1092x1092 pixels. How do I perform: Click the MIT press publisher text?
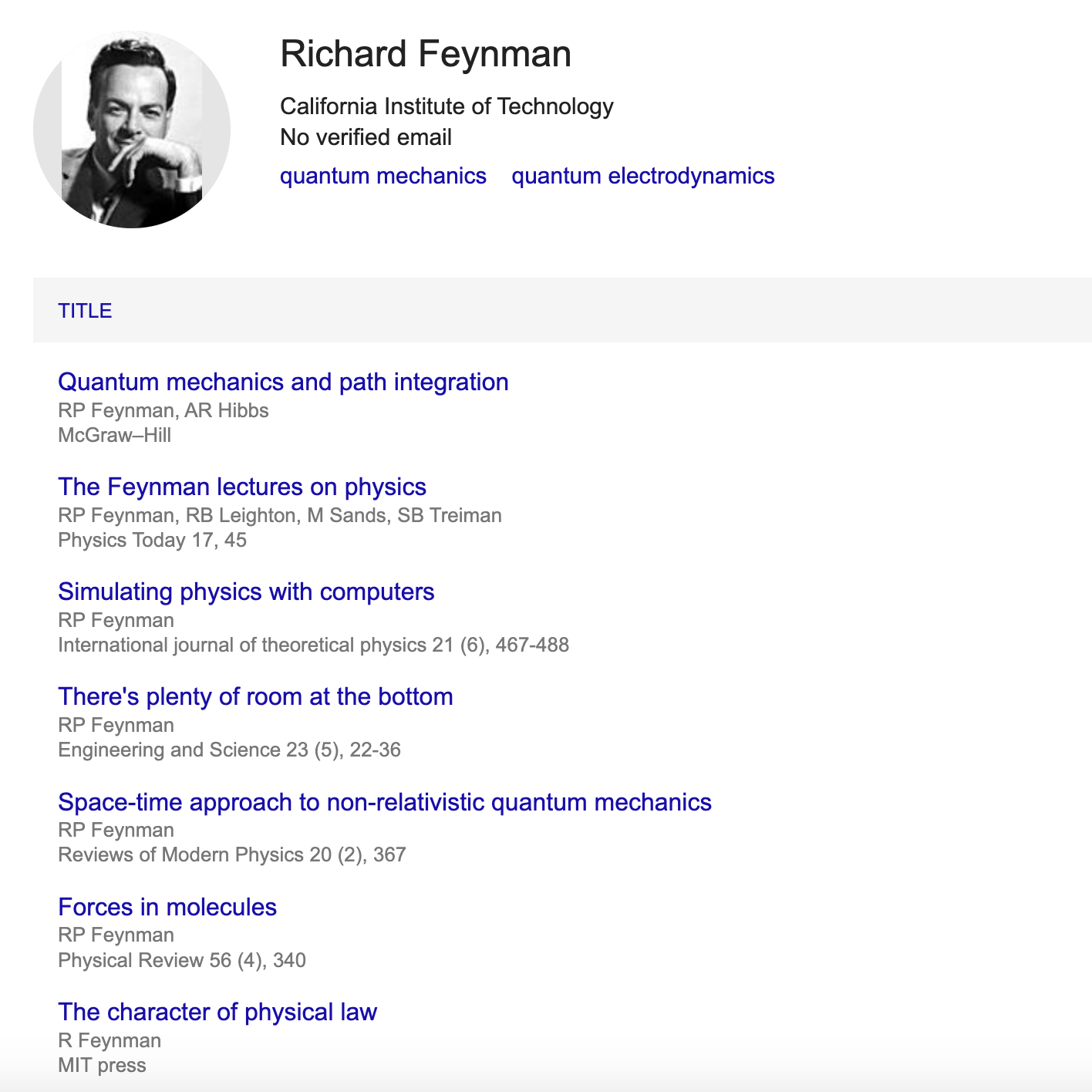[102, 1065]
